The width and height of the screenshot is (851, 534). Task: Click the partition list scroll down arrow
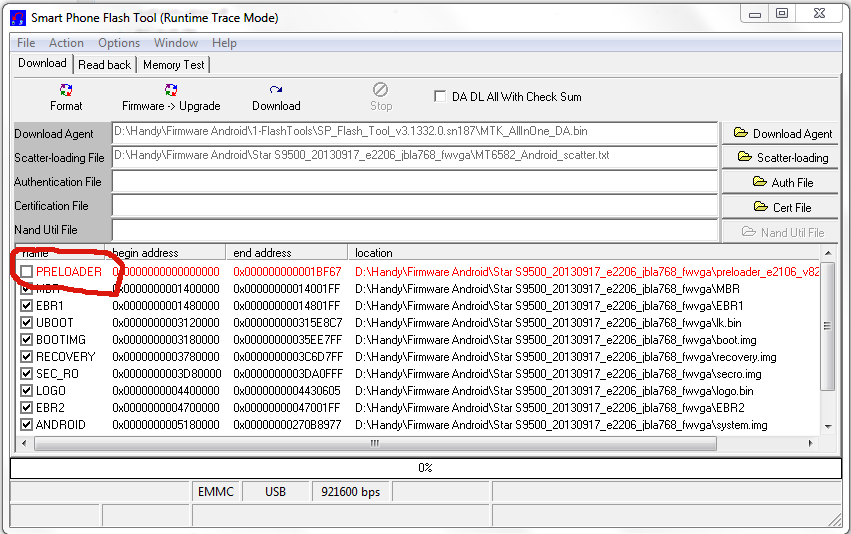coord(828,427)
